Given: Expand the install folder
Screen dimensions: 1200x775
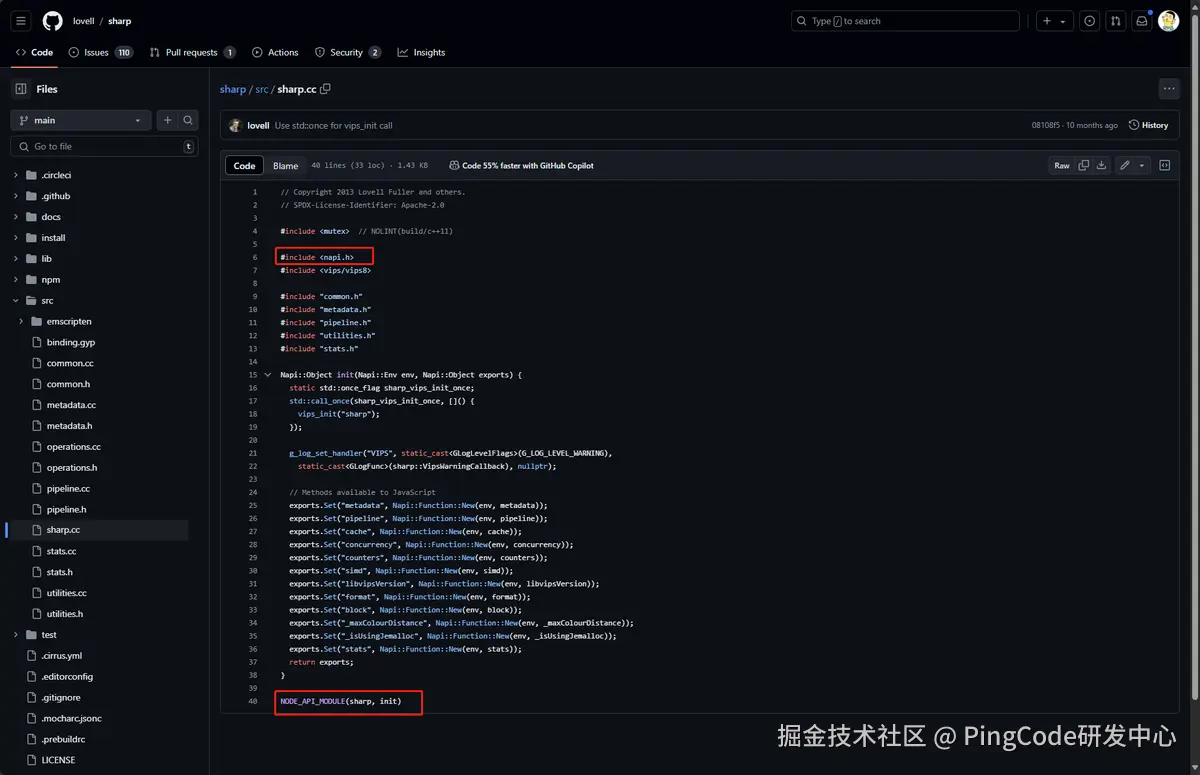Looking at the screenshot, I should click(16, 238).
